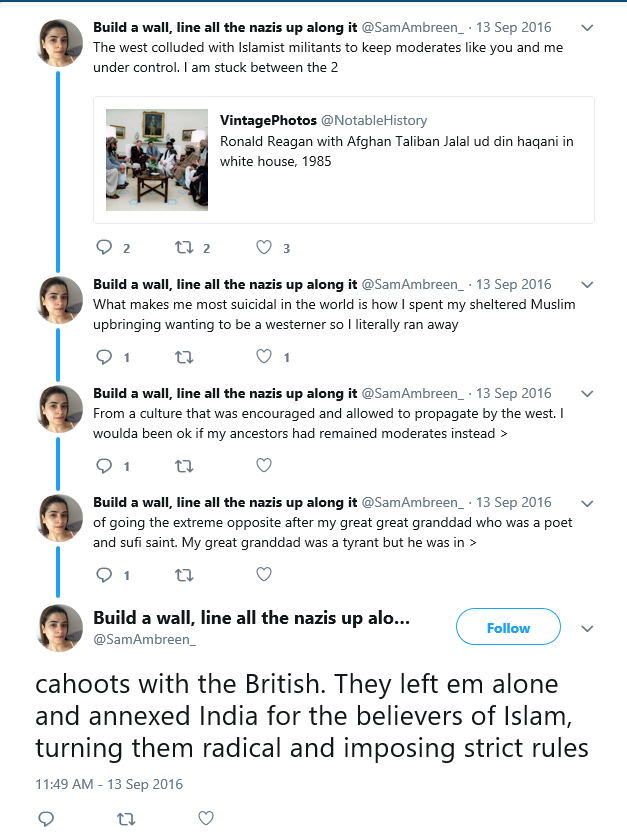Screen dimensions: 627x837
Task: Expand options for the sufi saint tweet
Action: pyautogui.click(x=587, y=503)
